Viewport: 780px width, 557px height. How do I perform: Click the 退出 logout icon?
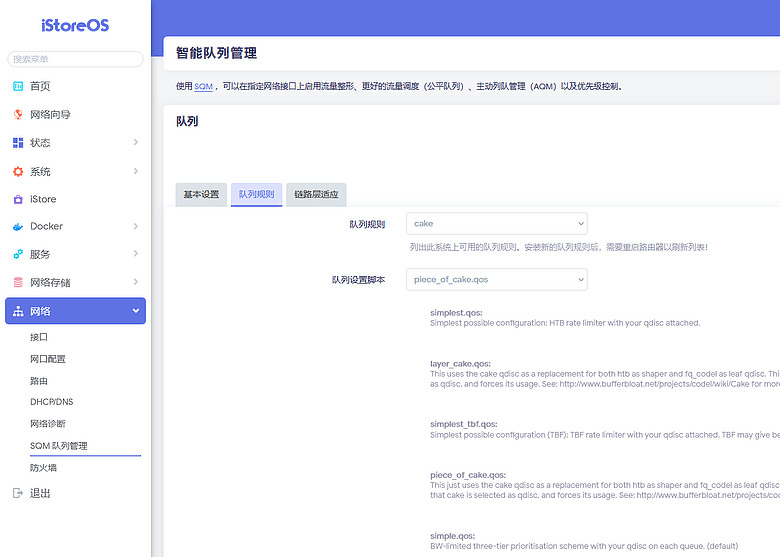18,493
